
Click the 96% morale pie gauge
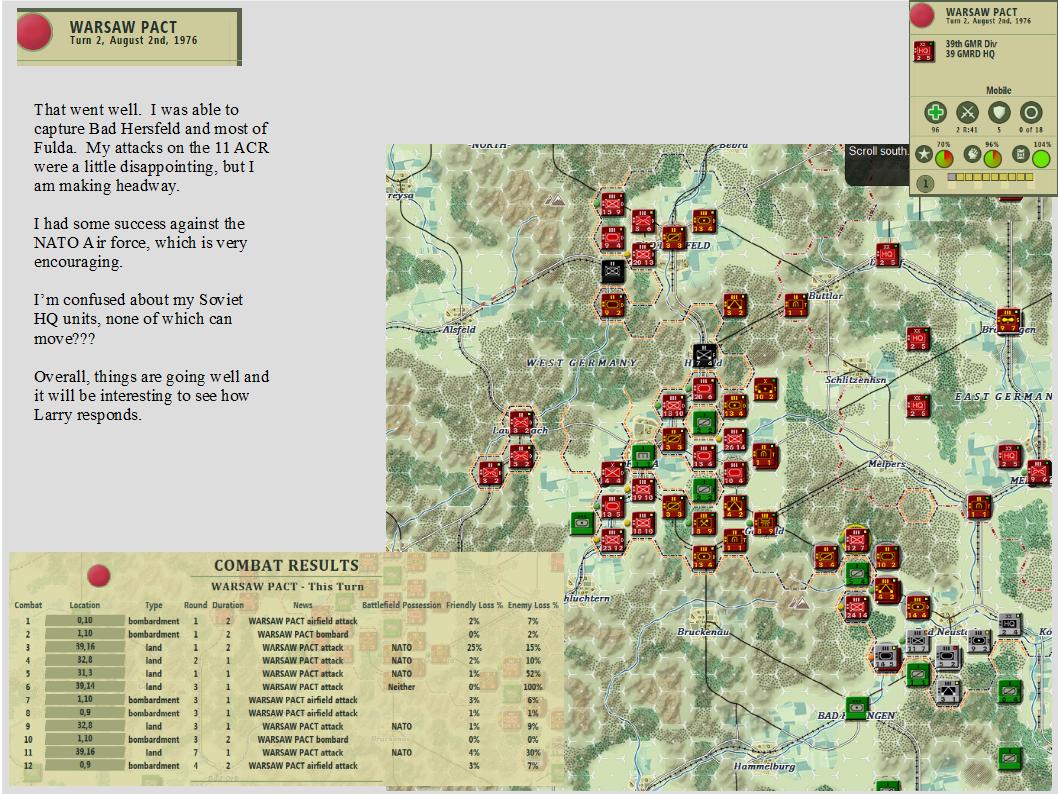click(992, 159)
